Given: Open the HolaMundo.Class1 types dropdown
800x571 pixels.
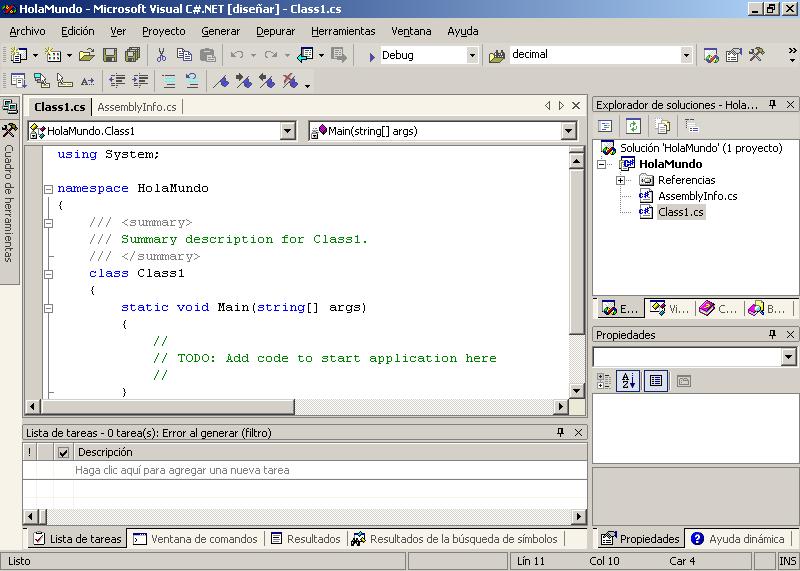Looking at the screenshot, I should pos(288,131).
